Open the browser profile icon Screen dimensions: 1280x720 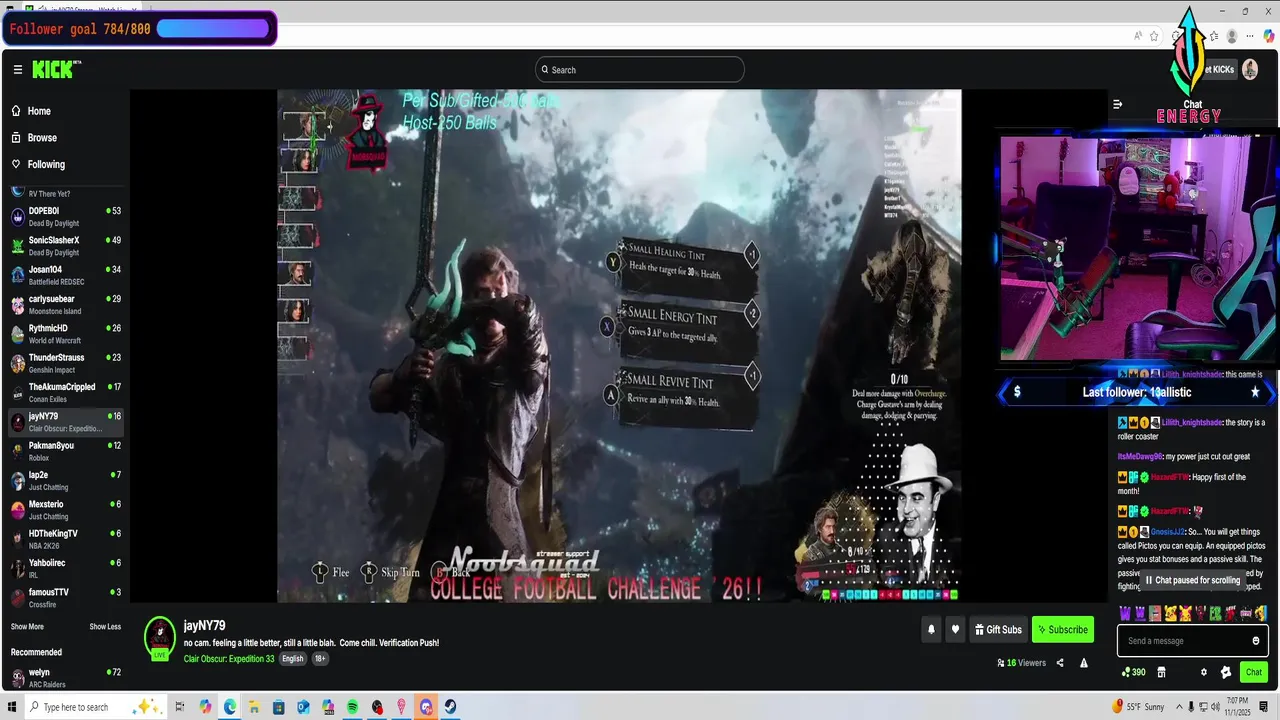[1232, 36]
